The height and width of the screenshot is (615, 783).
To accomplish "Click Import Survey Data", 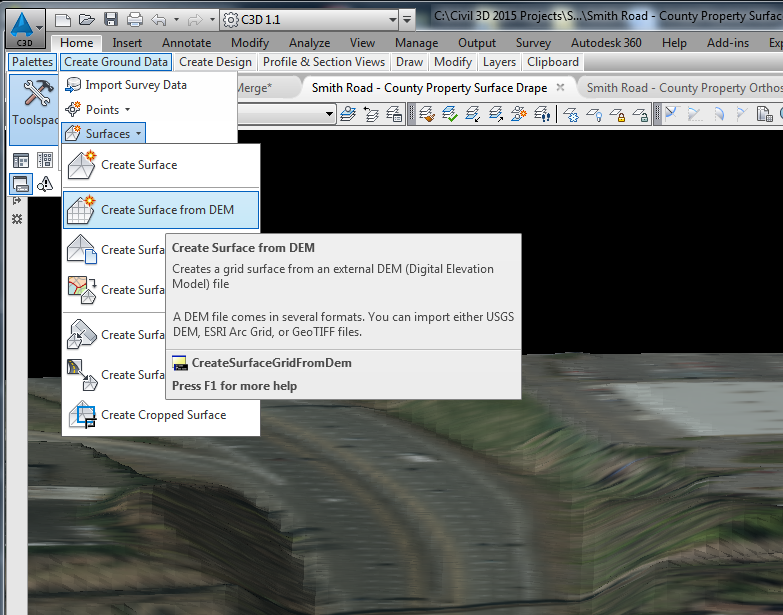I will tap(125, 85).
